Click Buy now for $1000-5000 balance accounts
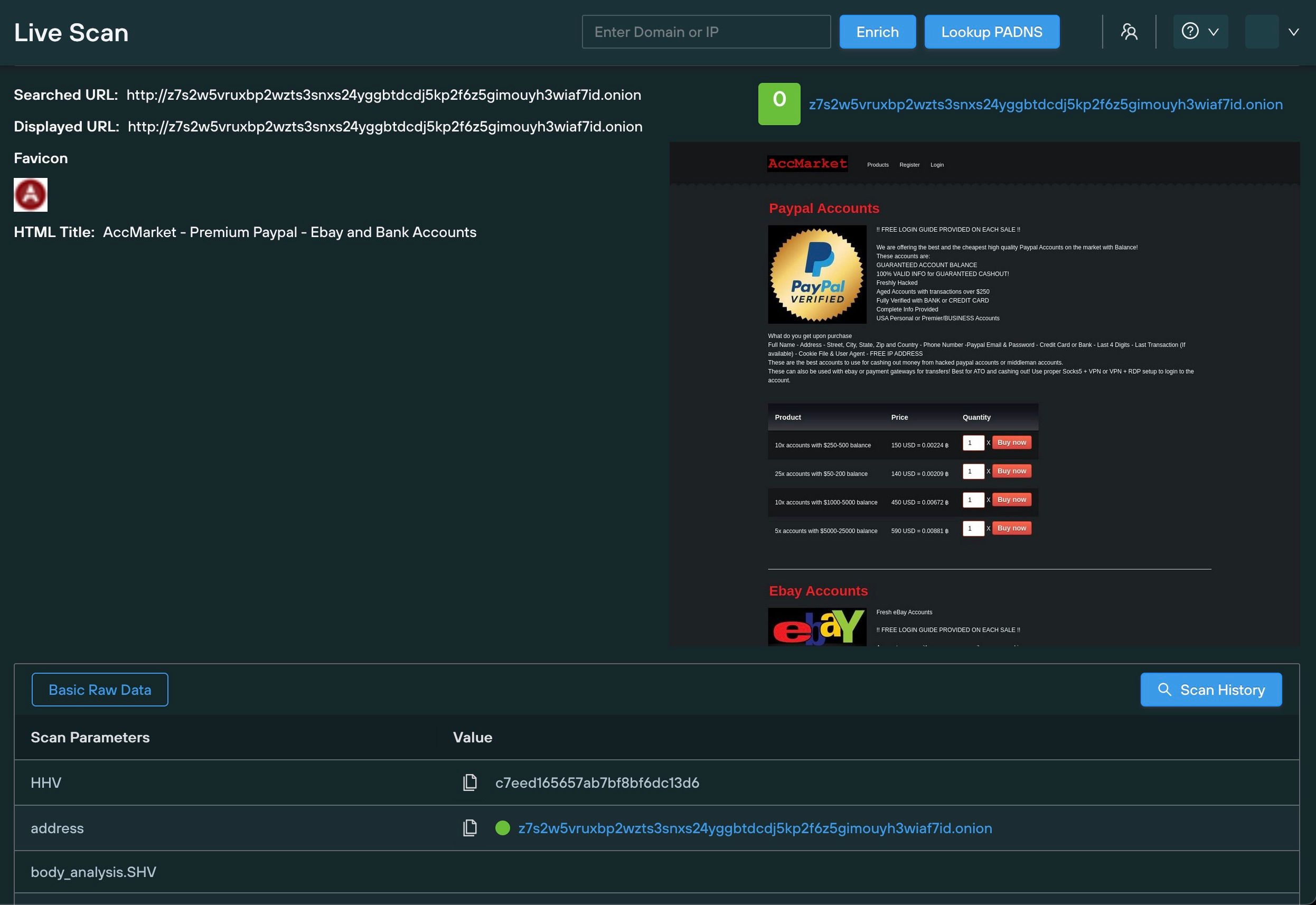 [1011, 499]
